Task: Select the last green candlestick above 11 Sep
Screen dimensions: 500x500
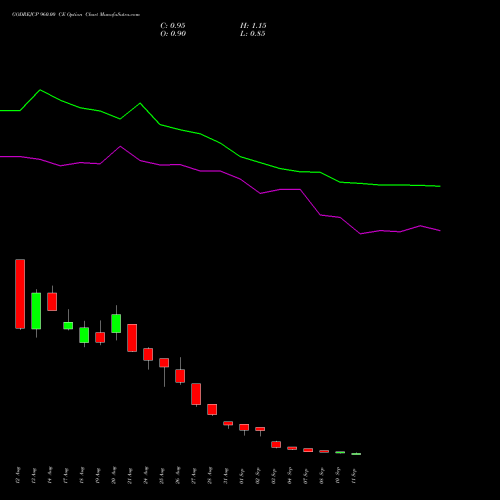Action: coord(356,454)
